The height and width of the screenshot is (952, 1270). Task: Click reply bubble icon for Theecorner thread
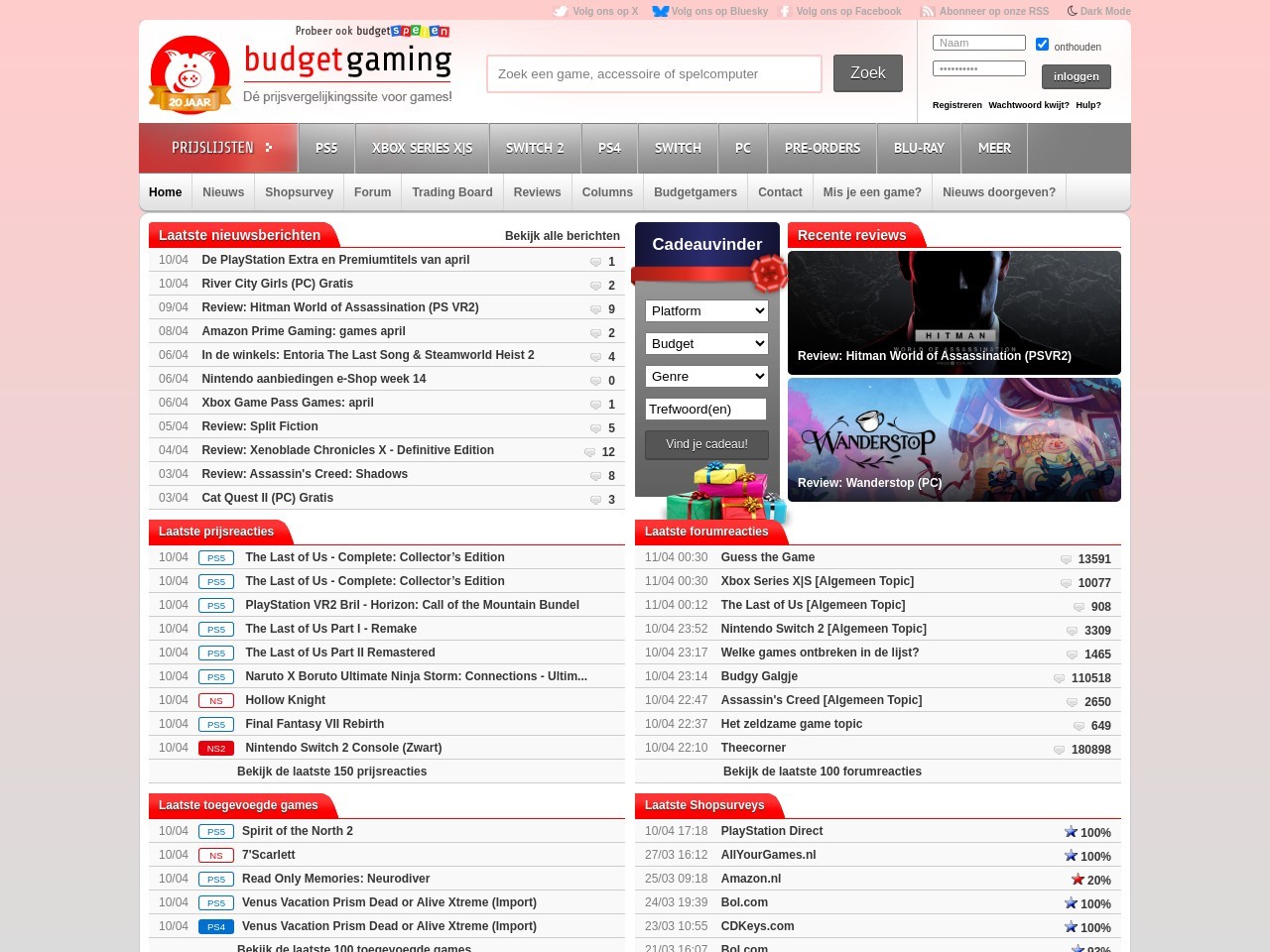coord(1059,750)
